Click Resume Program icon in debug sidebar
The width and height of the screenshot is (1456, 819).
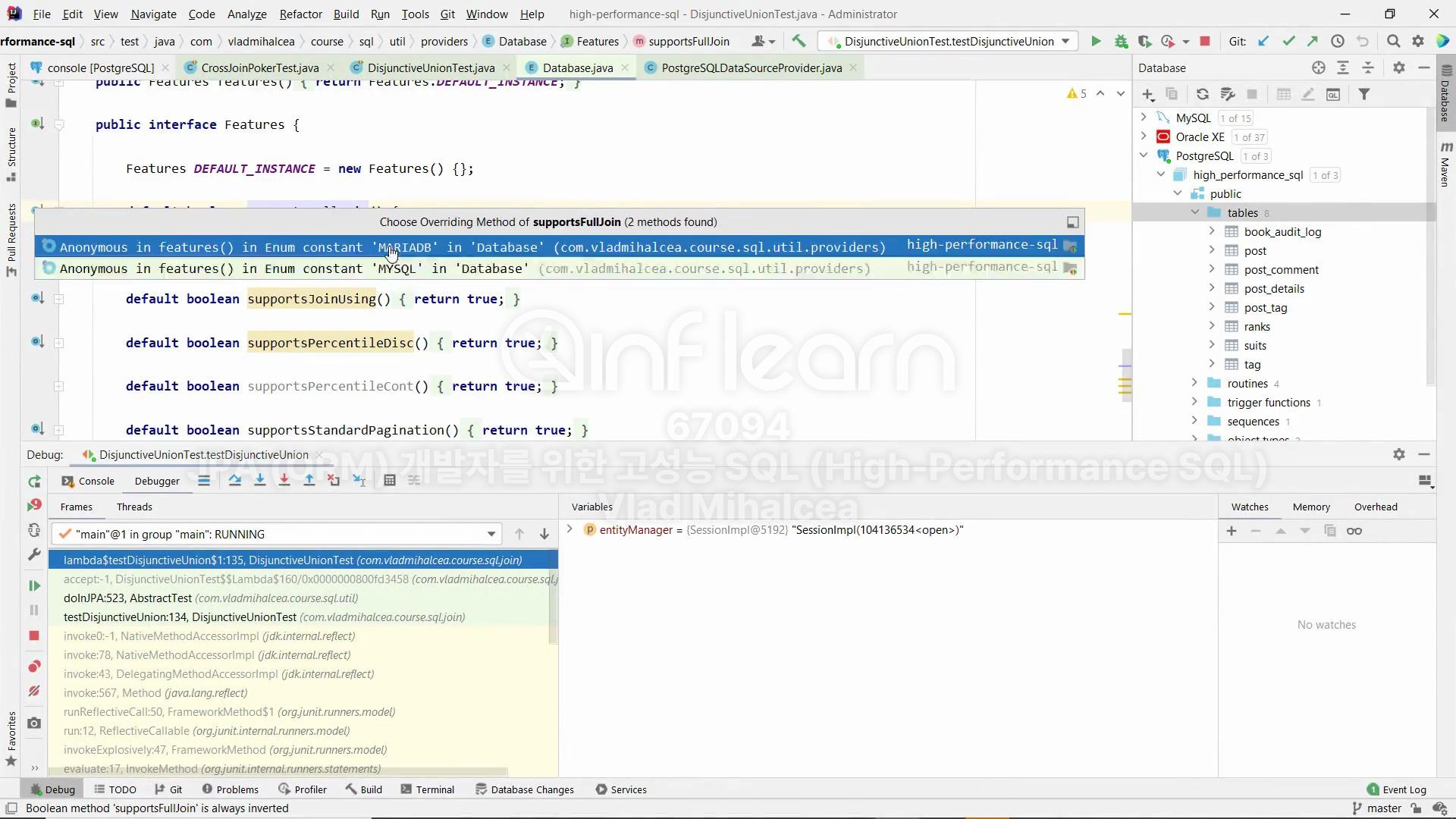(x=34, y=585)
